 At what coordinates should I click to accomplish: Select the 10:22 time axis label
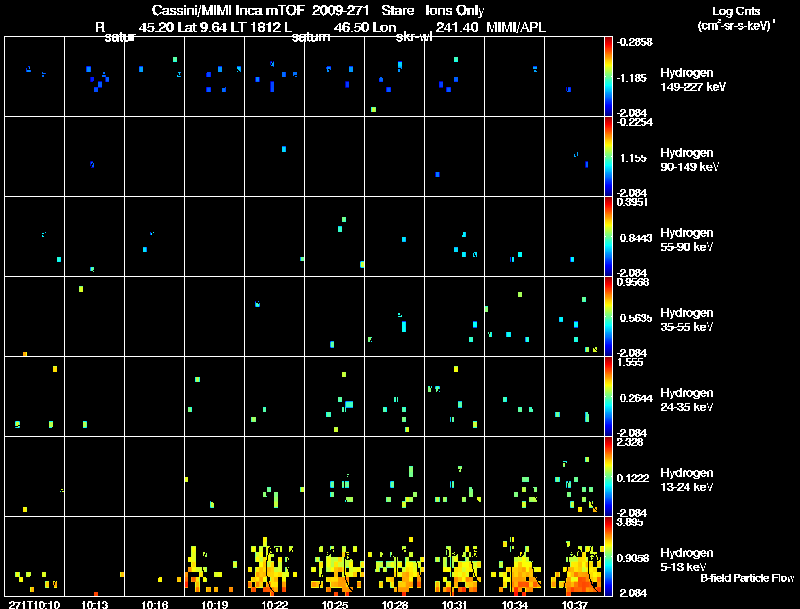pos(274,604)
